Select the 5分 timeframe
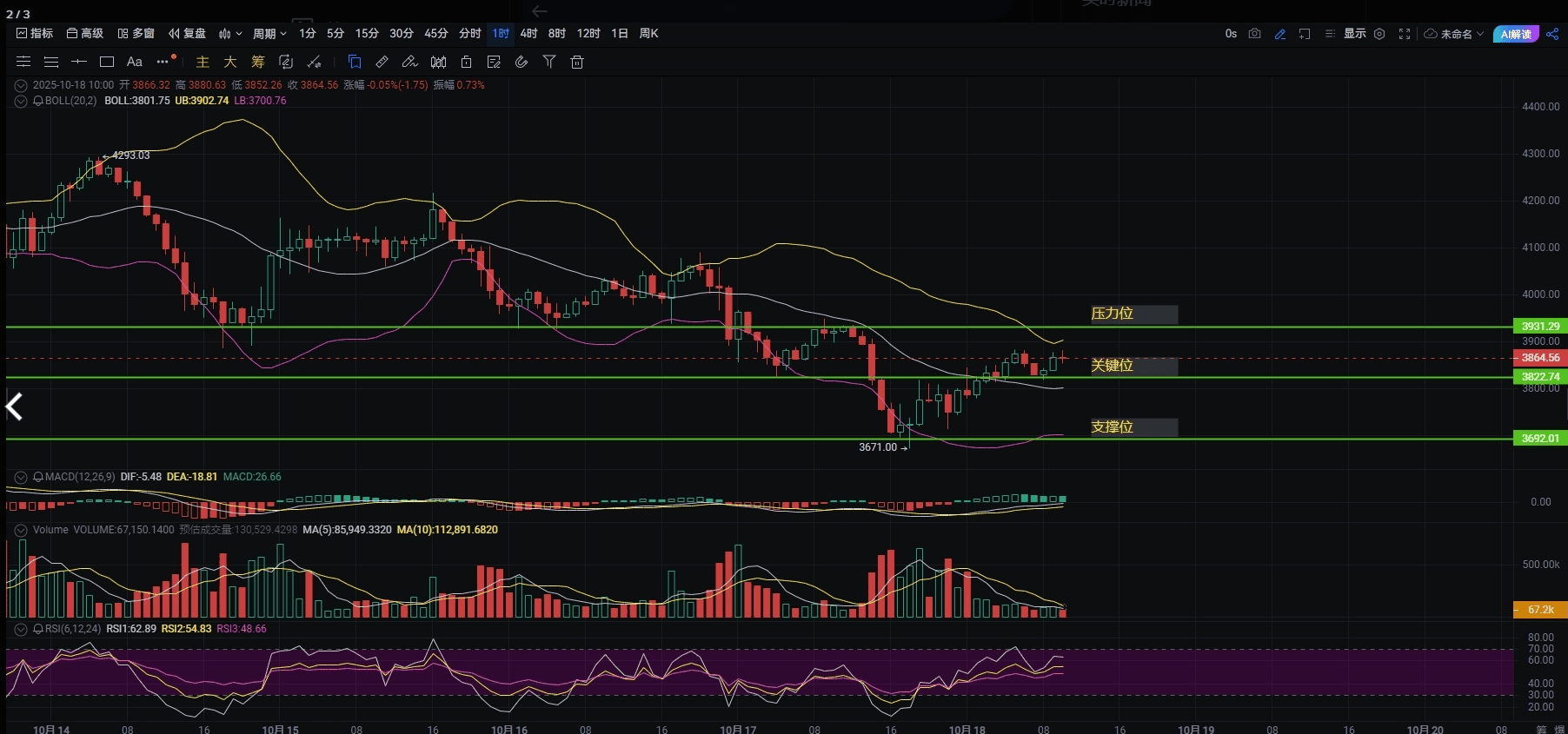Image resolution: width=1568 pixels, height=734 pixels. 336,34
